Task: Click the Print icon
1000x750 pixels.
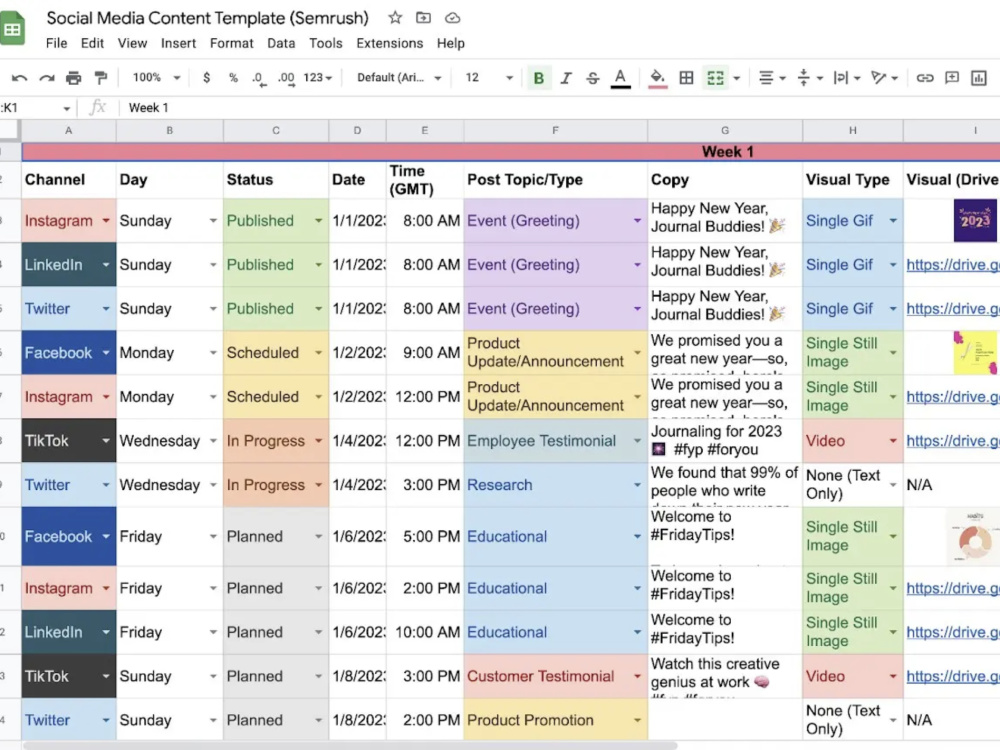Action: 74,78
